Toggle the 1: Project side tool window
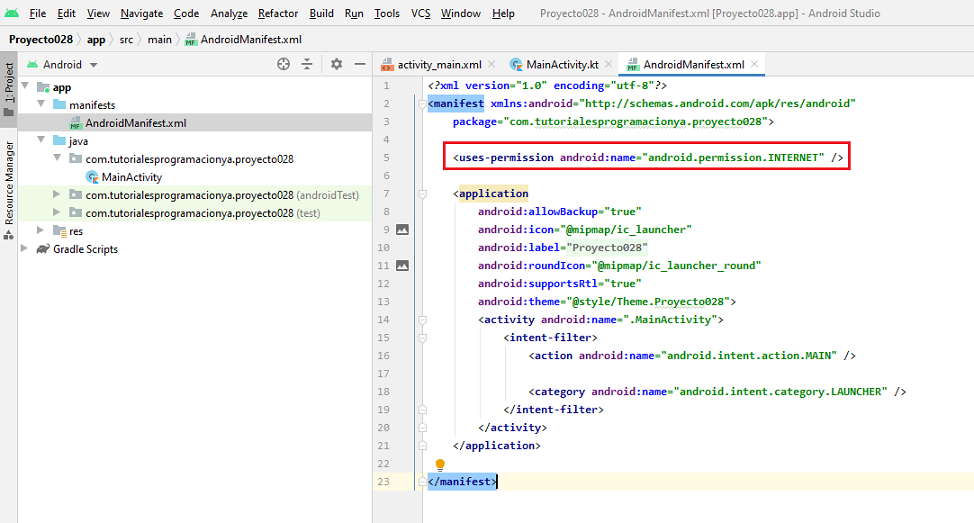The height and width of the screenshot is (523, 974). (x=9, y=89)
